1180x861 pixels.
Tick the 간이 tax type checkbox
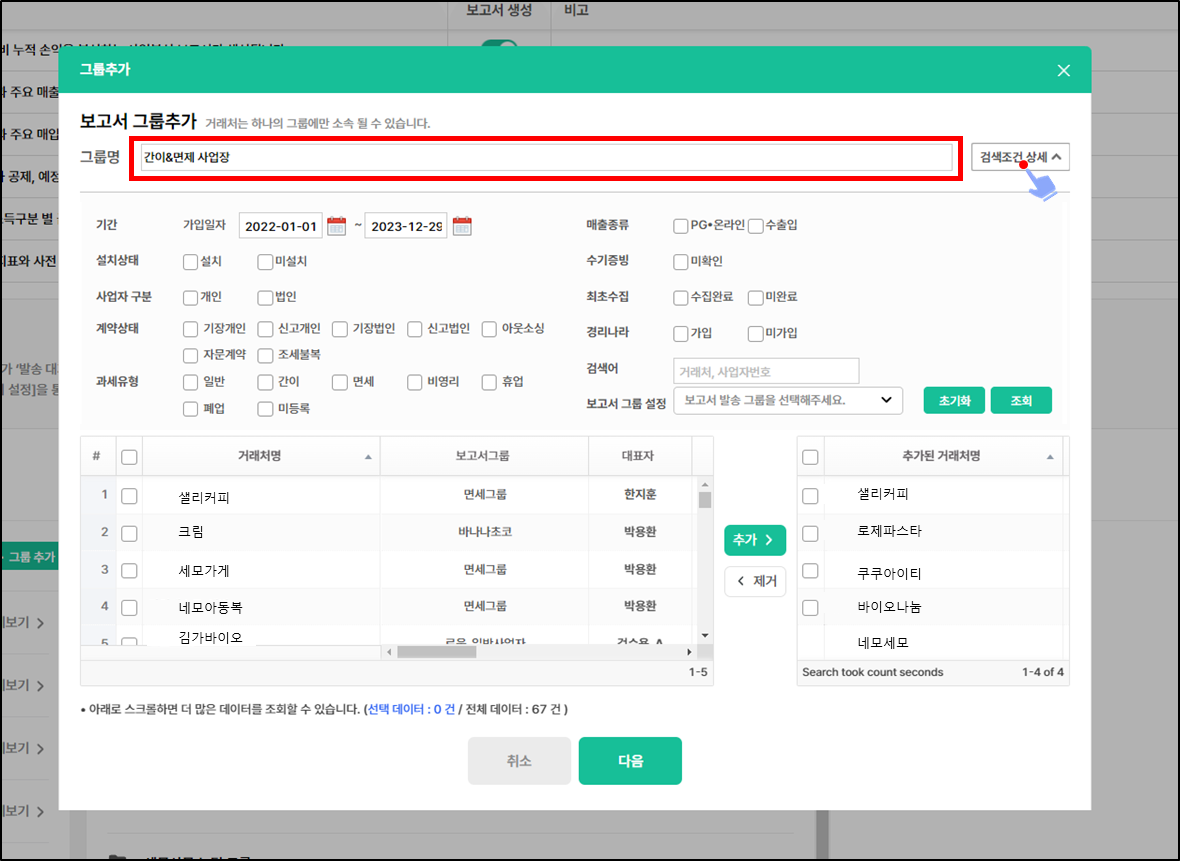tap(265, 382)
